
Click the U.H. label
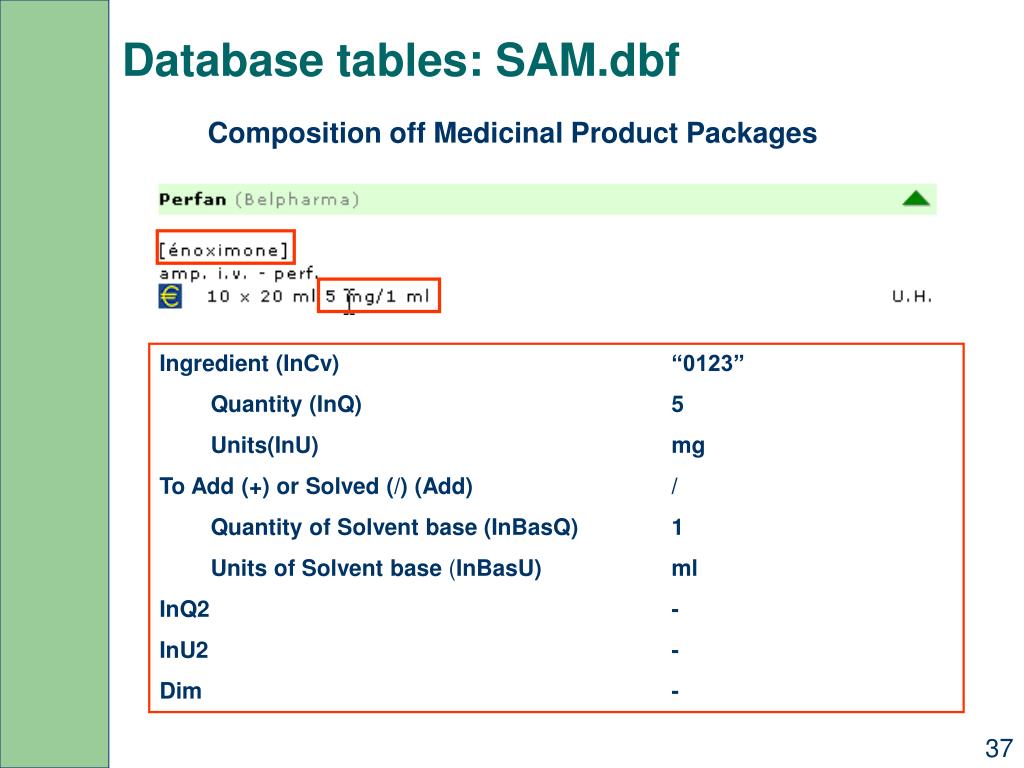(x=910, y=297)
